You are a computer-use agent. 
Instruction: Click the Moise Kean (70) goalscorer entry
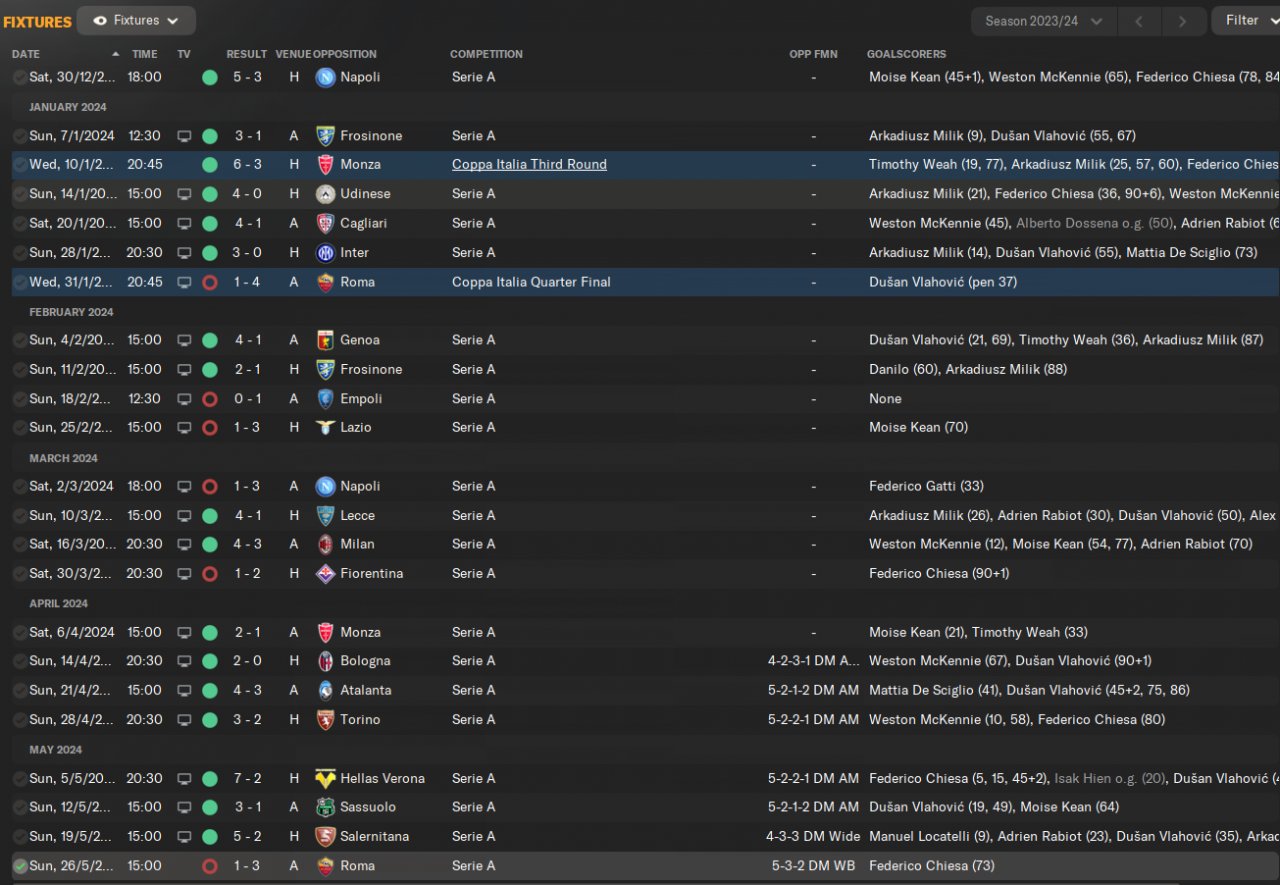918,428
